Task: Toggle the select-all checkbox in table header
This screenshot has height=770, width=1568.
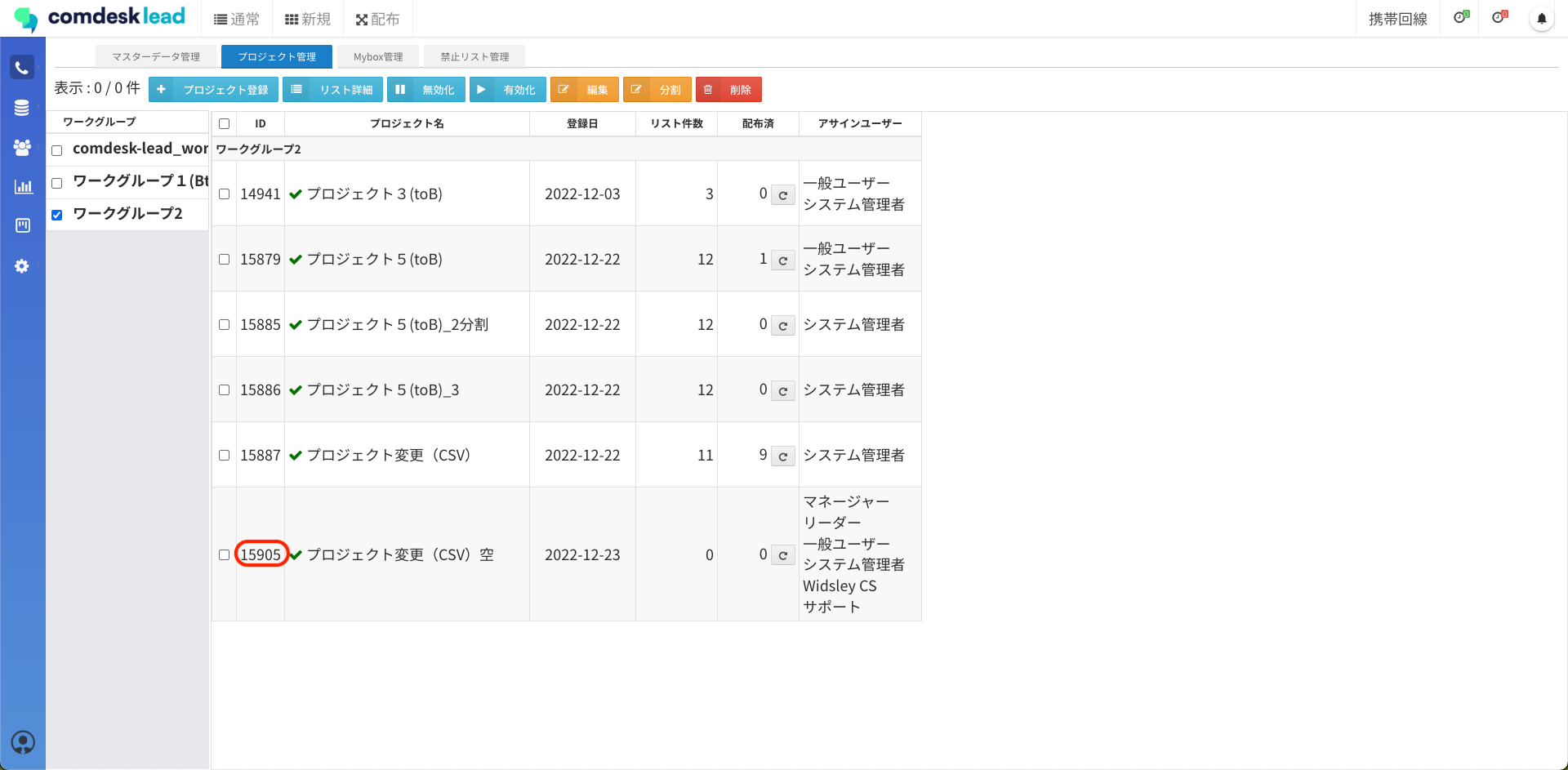Action: tap(224, 124)
